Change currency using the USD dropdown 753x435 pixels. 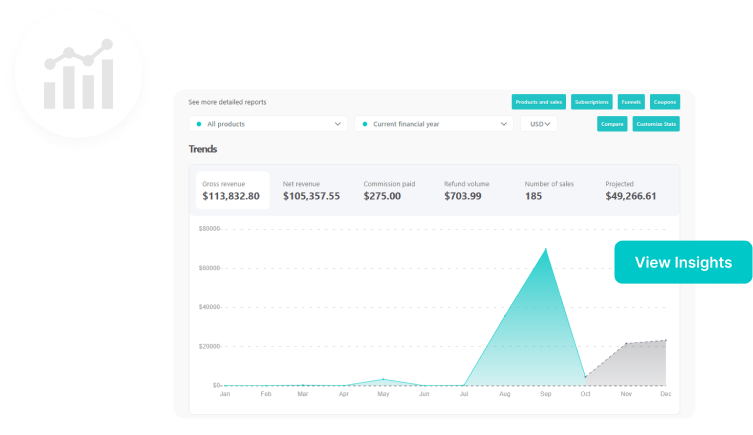pos(542,124)
